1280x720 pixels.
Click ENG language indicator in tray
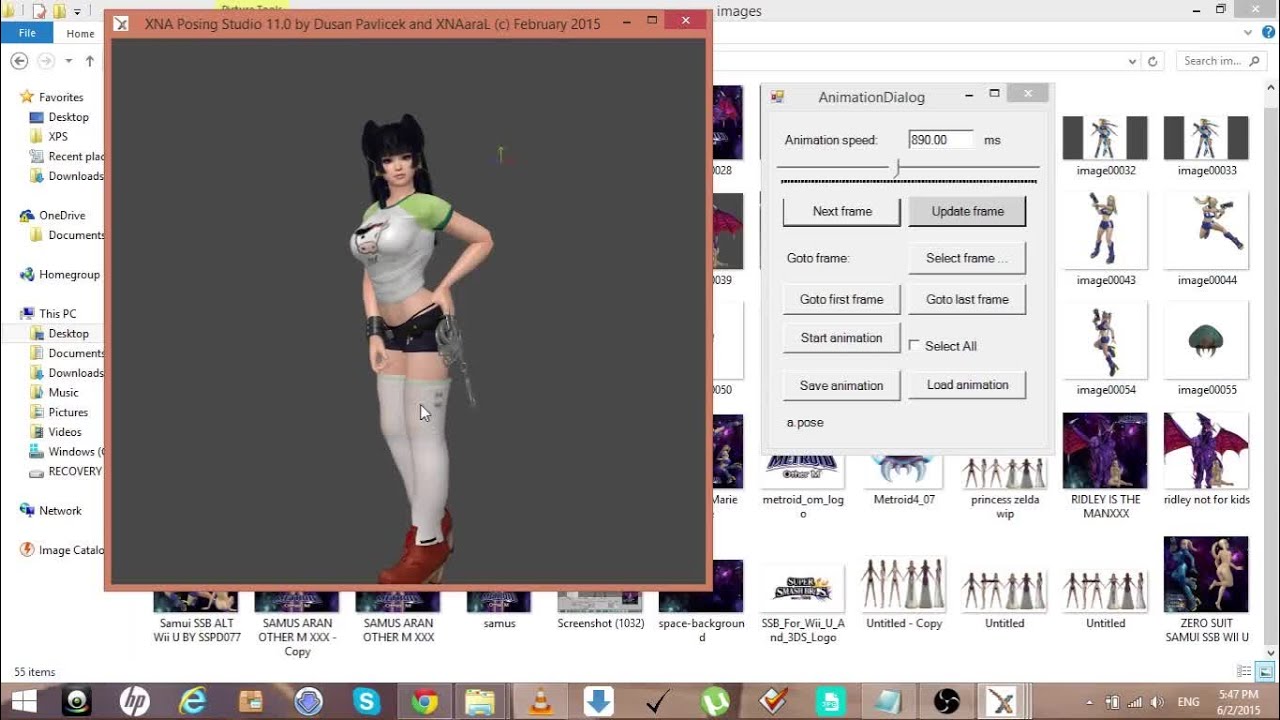(1189, 702)
